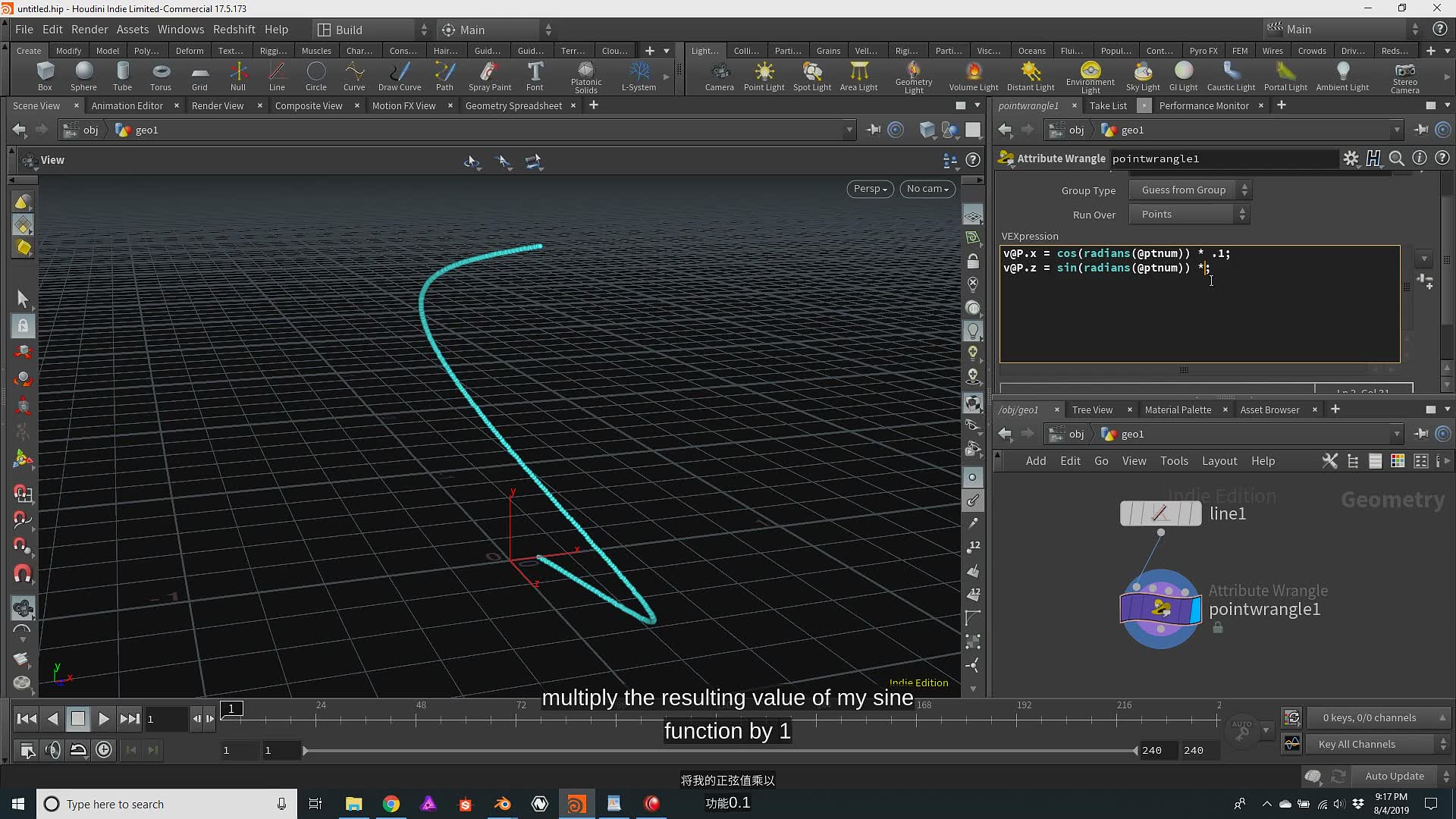Create Platonic Solids geometry
The width and height of the screenshot is (1456, 819).
click(585, 78)
